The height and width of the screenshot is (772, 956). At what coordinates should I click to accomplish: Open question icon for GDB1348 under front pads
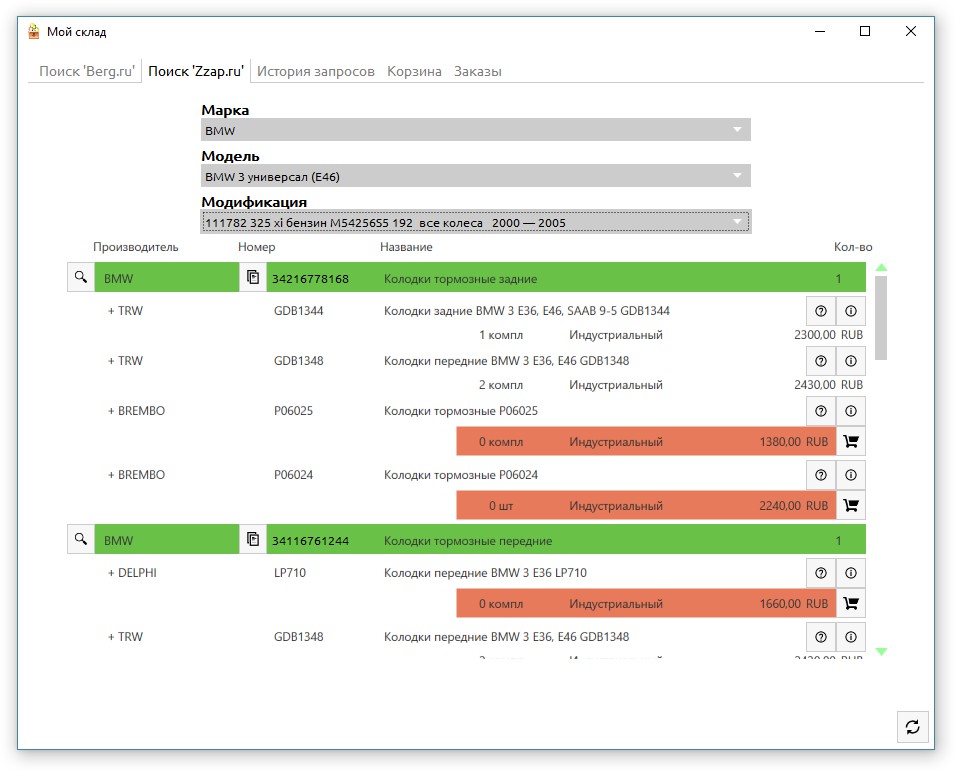[x=821, y=637]
